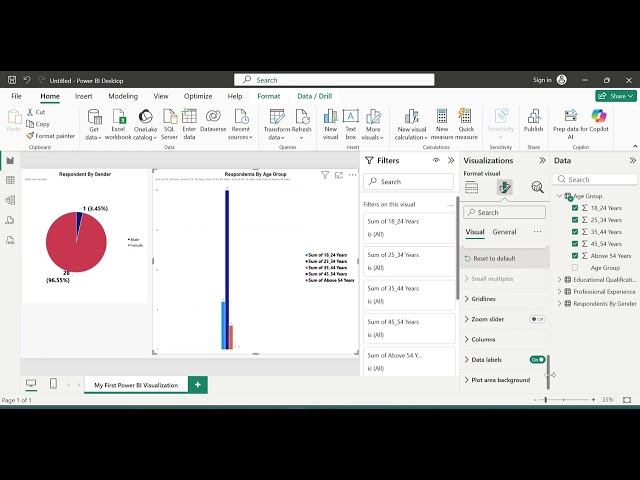The width and height of the screenshot is (640, 480).
Task: Insert a New visual
Action: click(x=331, y=124)
